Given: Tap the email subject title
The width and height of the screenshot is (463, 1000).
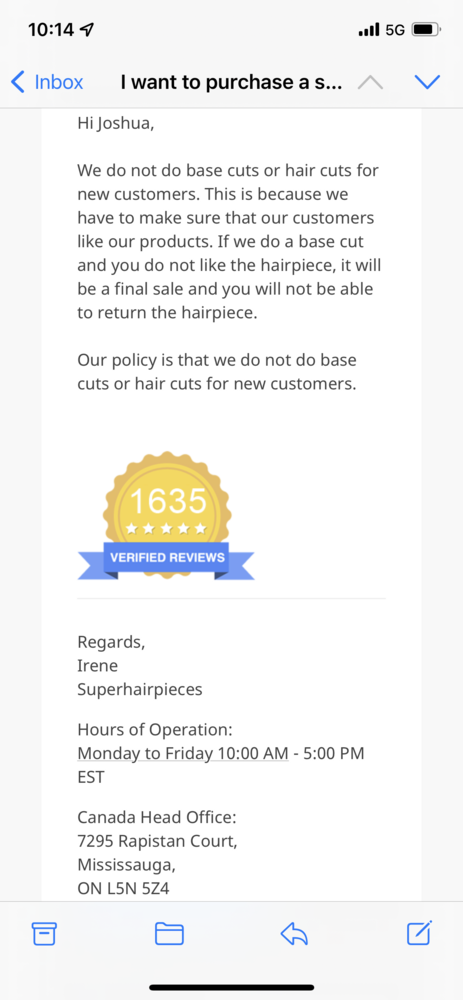Looking at the screenshot, I should [x=232, y=82].
